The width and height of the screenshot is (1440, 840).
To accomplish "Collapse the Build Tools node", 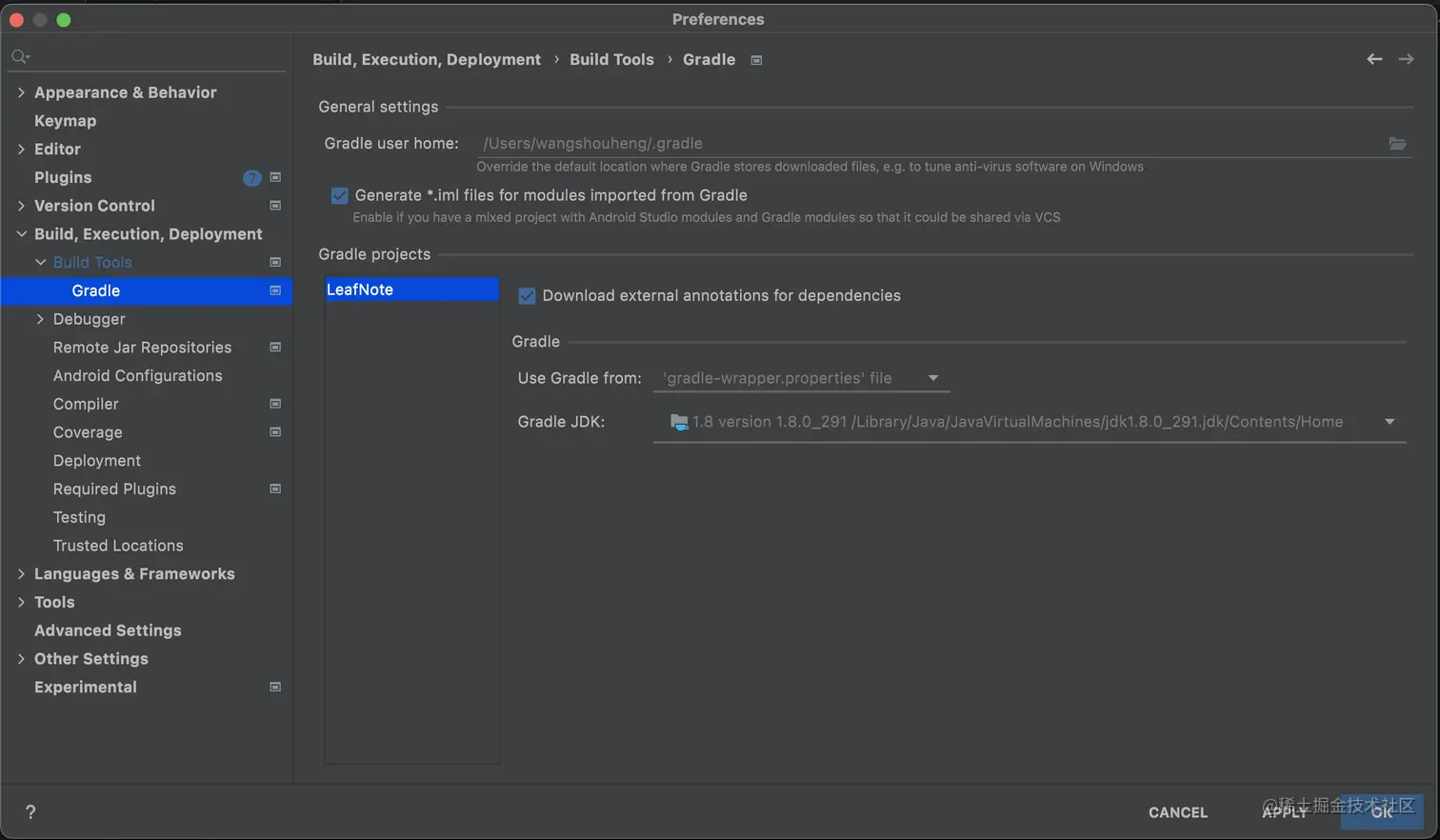I will (x=40, y=262).
